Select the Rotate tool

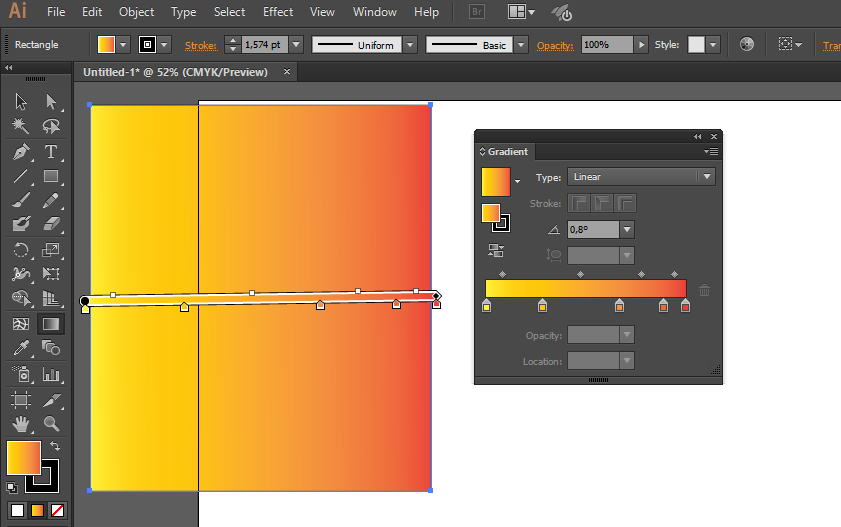pos(21,250)
